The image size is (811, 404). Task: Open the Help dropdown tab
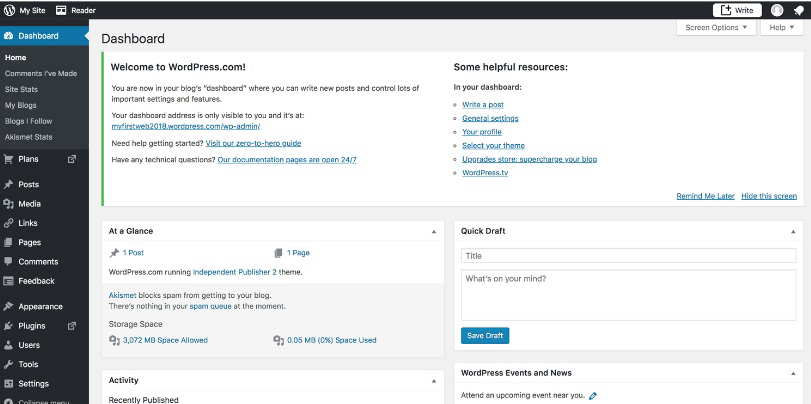coord(782,27)
